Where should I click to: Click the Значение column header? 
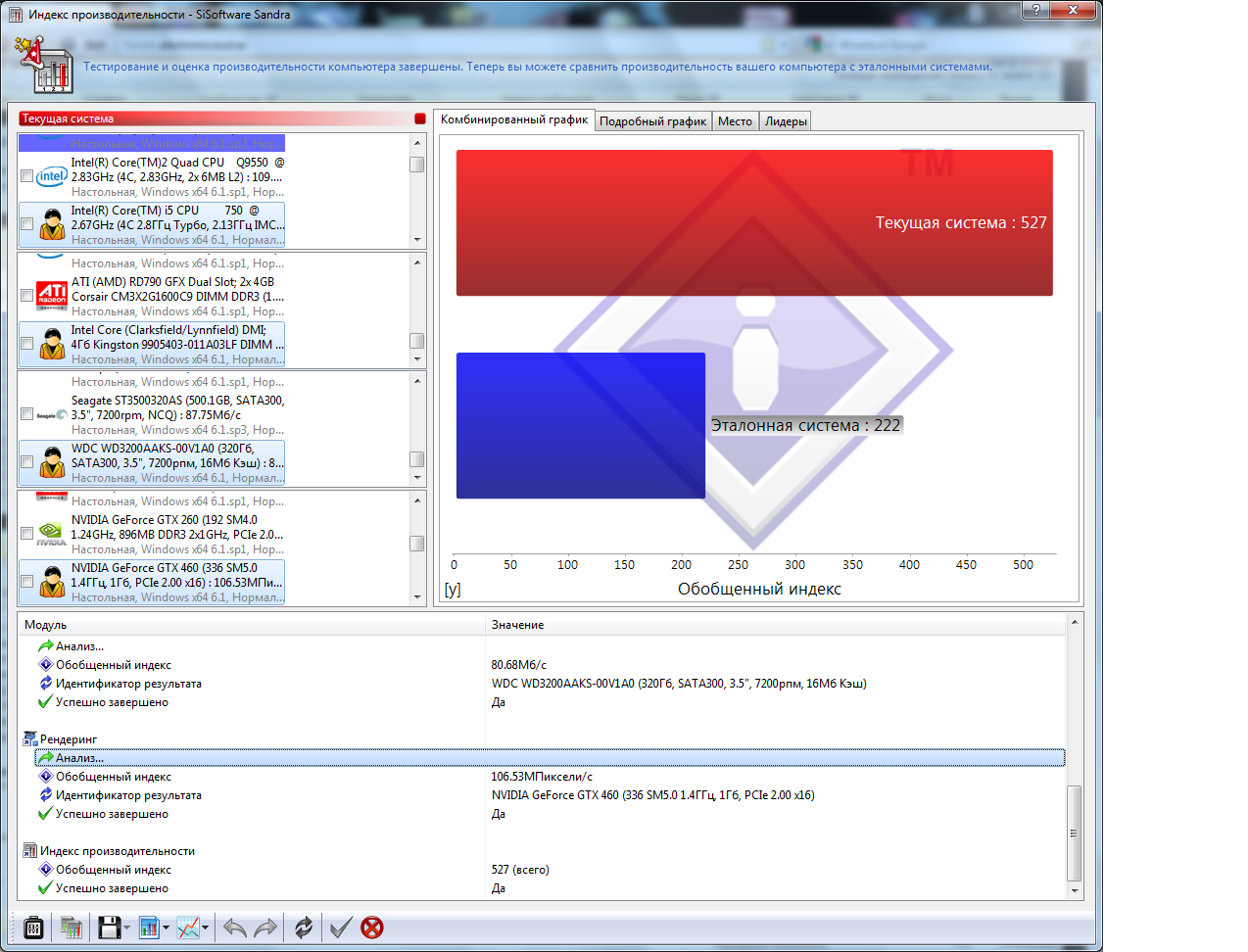(776, 625)
